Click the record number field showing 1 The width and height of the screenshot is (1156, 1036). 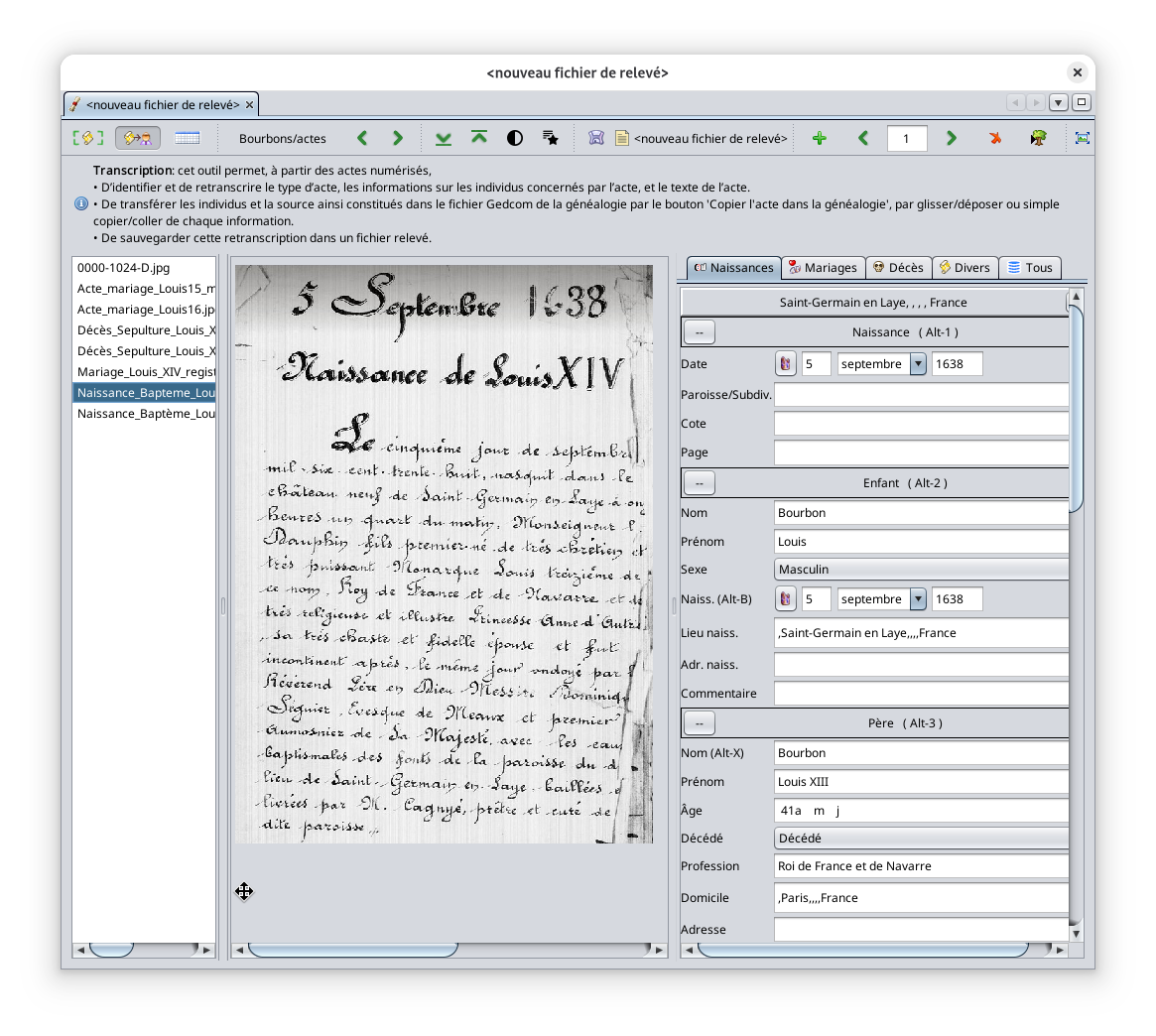pyautogui.click(x=906, y=139)
